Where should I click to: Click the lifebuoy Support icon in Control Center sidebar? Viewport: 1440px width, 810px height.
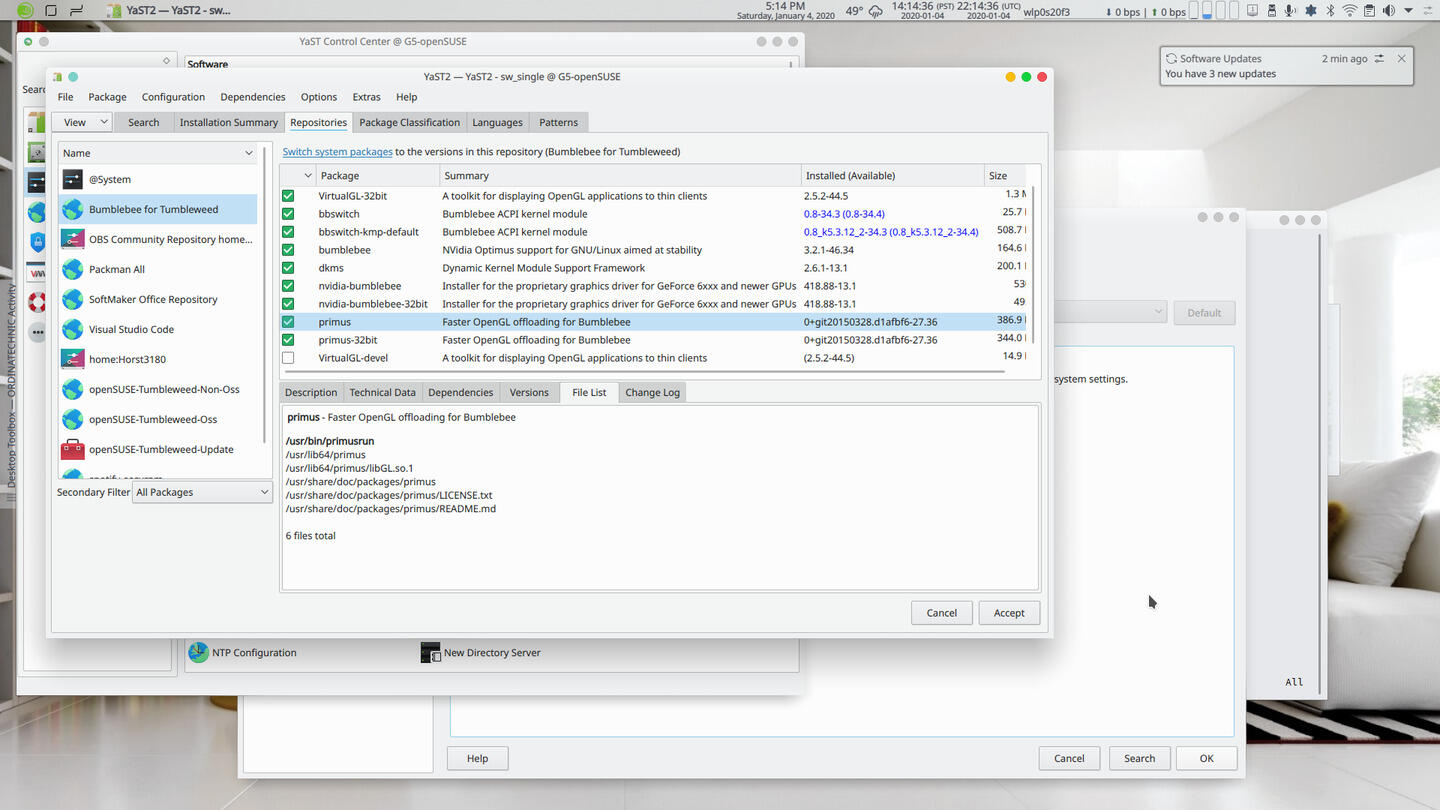click(37, 302)
